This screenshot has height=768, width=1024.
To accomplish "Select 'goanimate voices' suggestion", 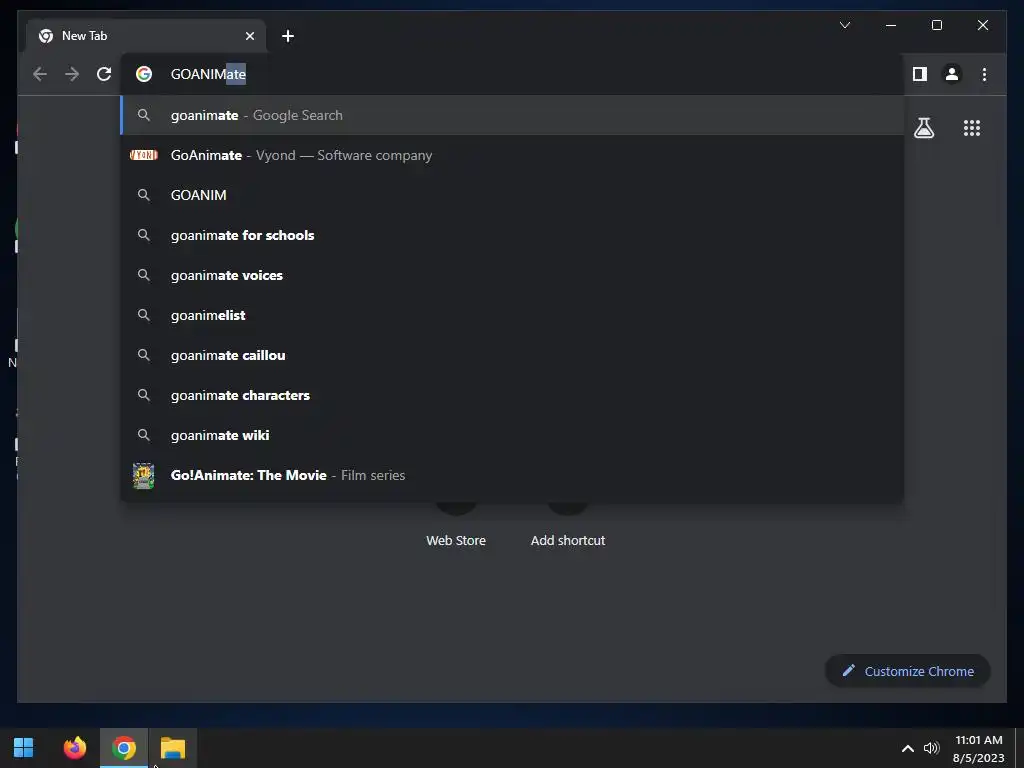I will tap(512, 276).
